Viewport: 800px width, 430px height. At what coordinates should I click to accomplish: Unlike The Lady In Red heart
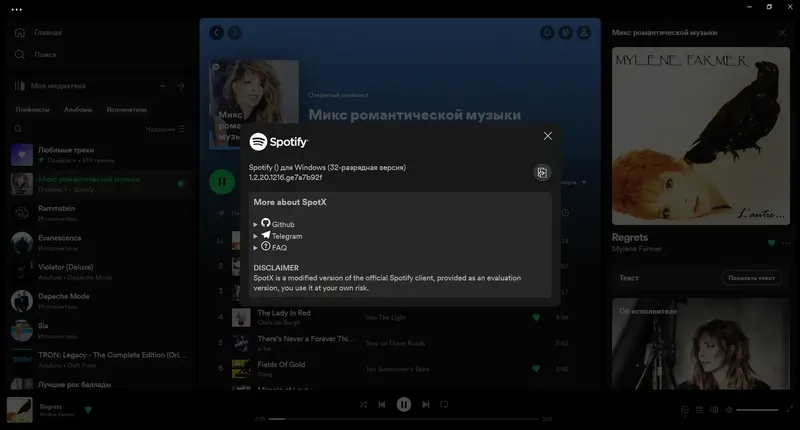coord(536,317)
